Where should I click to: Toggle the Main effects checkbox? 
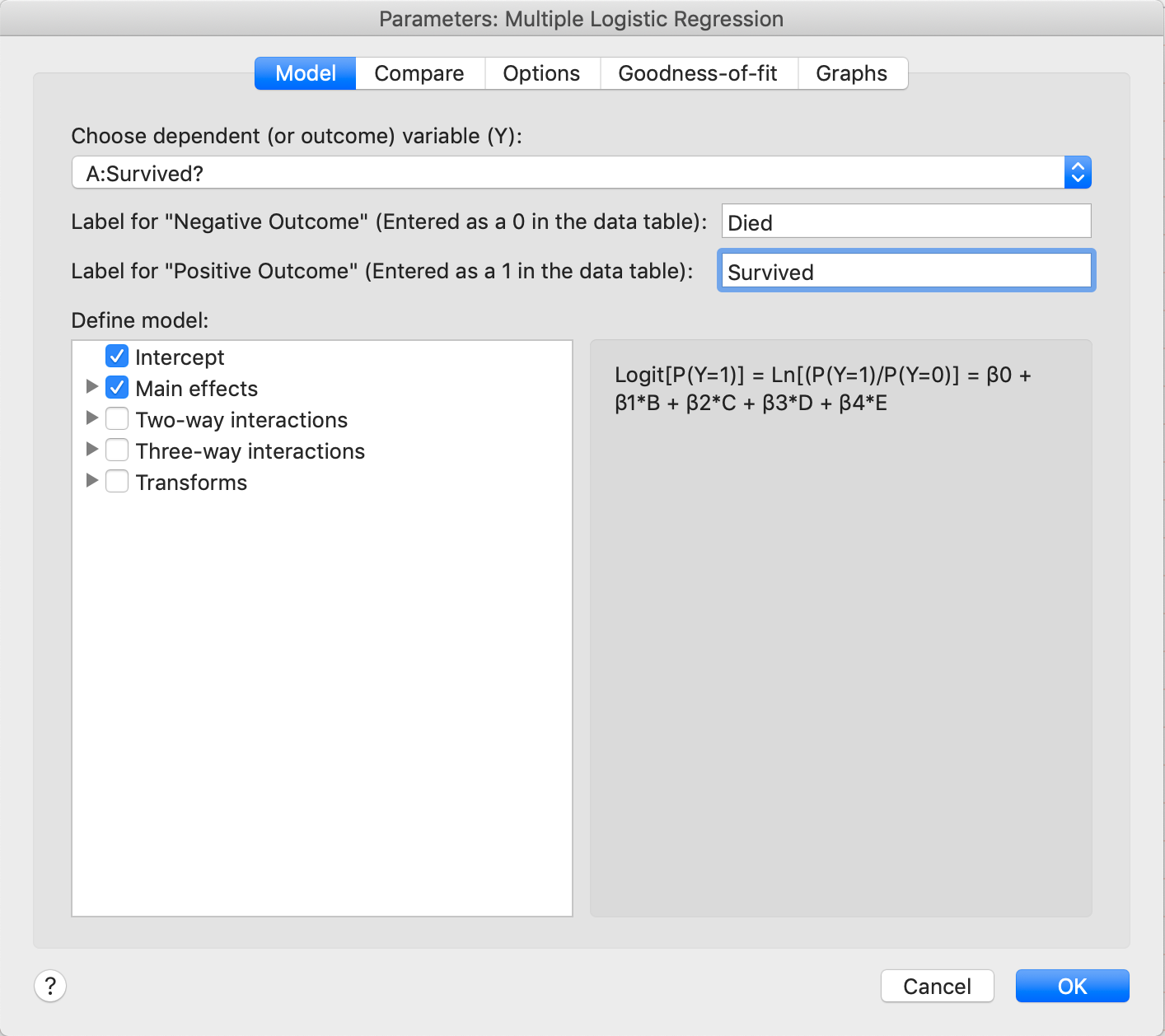tap(117, 388)
